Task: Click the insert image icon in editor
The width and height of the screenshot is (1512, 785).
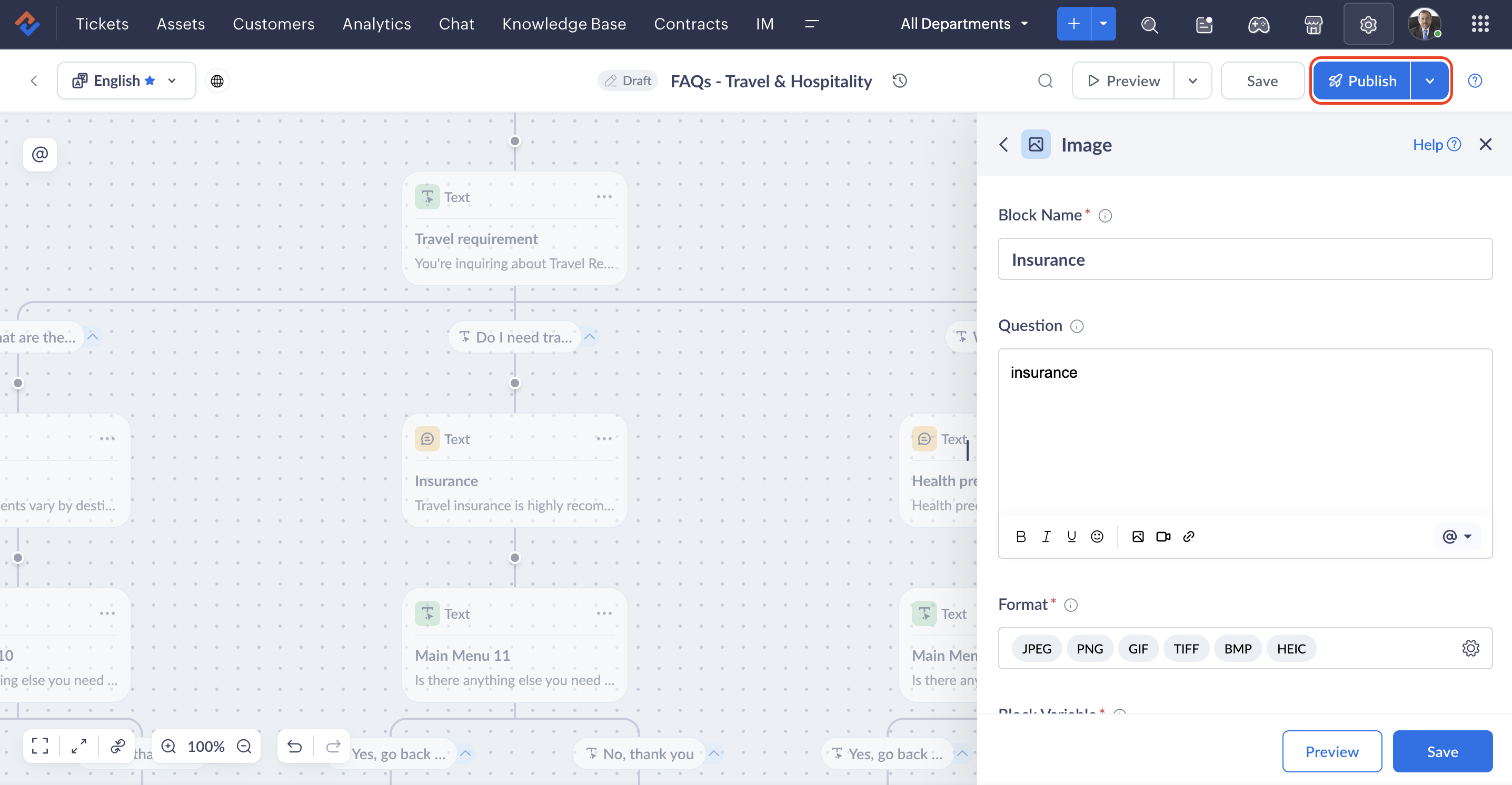Action: [x=1138, y=536]
